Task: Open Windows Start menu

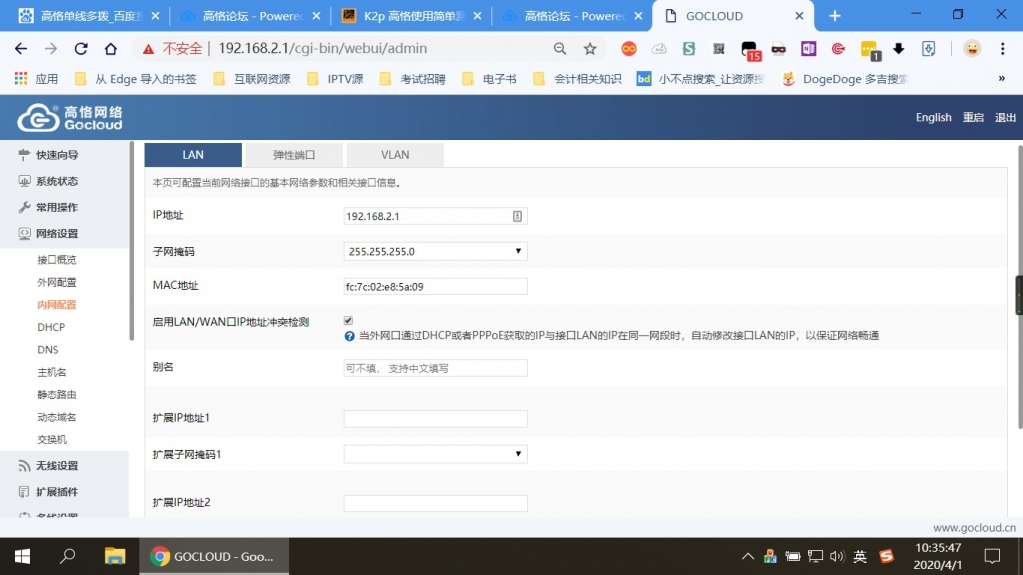Action: click(21, 556)
